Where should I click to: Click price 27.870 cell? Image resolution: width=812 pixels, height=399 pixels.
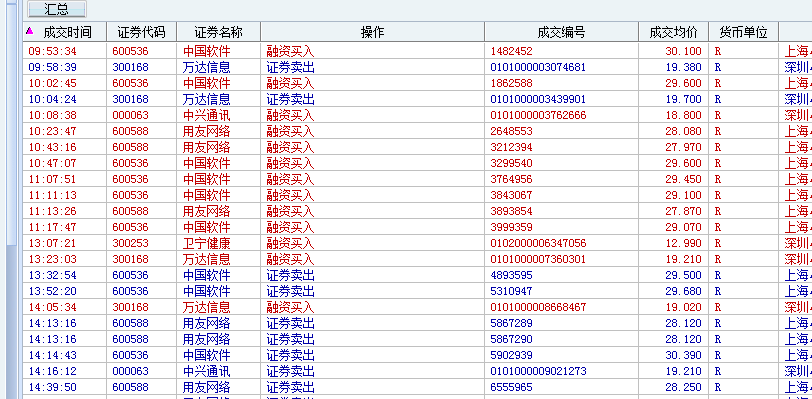pyautogui.click(x=684, y=211)
